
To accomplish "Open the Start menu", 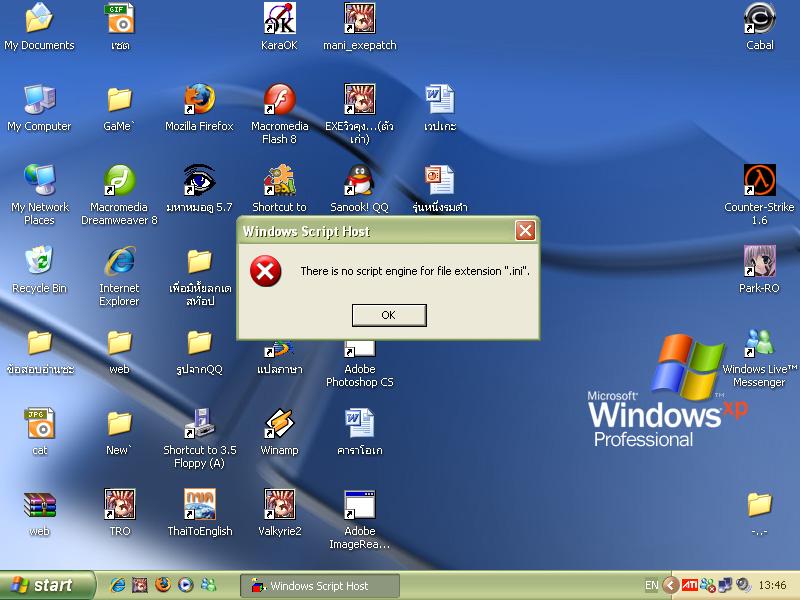I will click(x=47, y=585).
